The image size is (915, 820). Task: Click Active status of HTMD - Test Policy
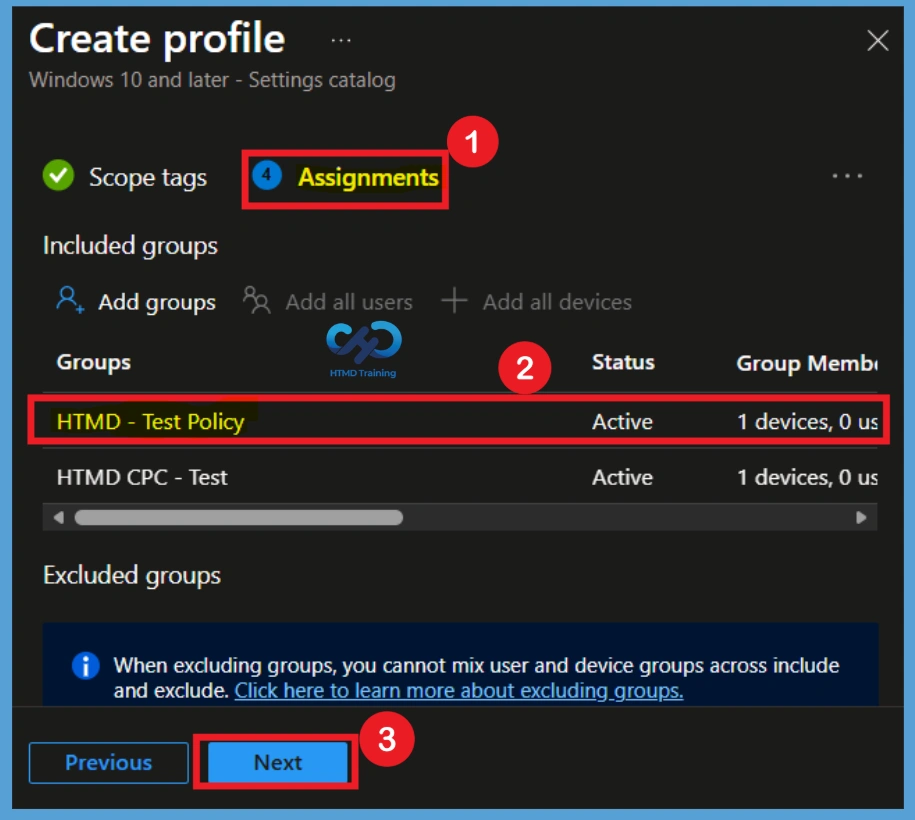coord(622,422)
